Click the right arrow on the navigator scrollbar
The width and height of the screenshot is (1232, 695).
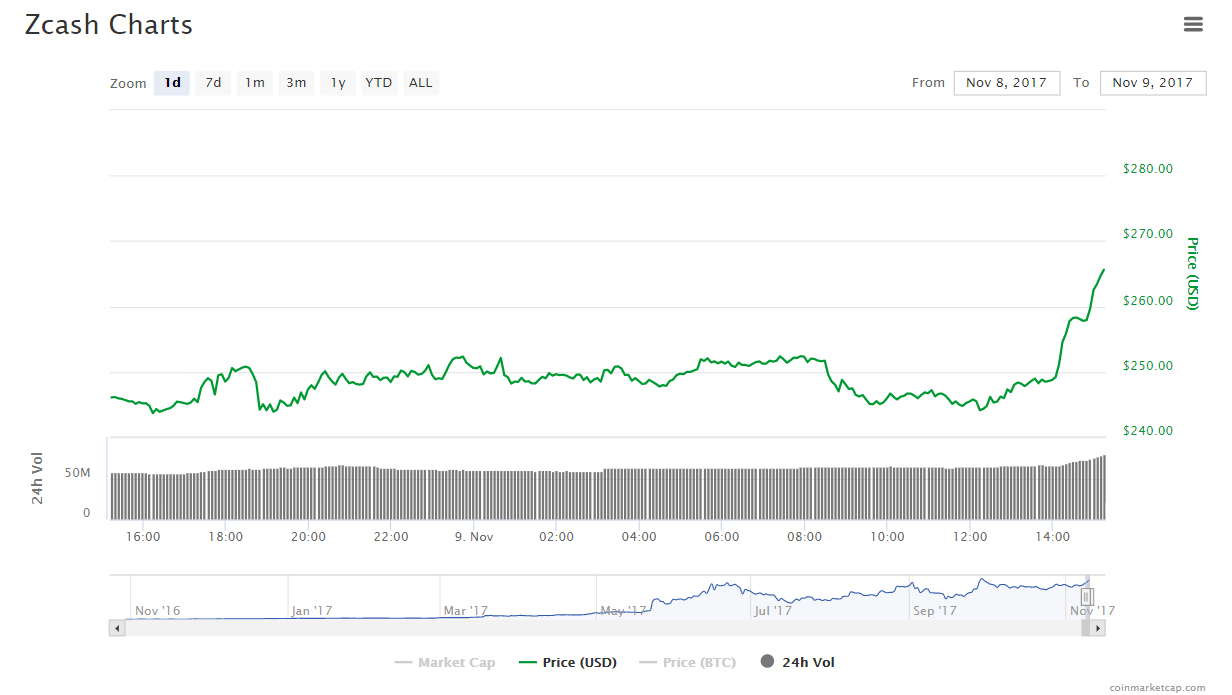click(x=1096, y=628)
